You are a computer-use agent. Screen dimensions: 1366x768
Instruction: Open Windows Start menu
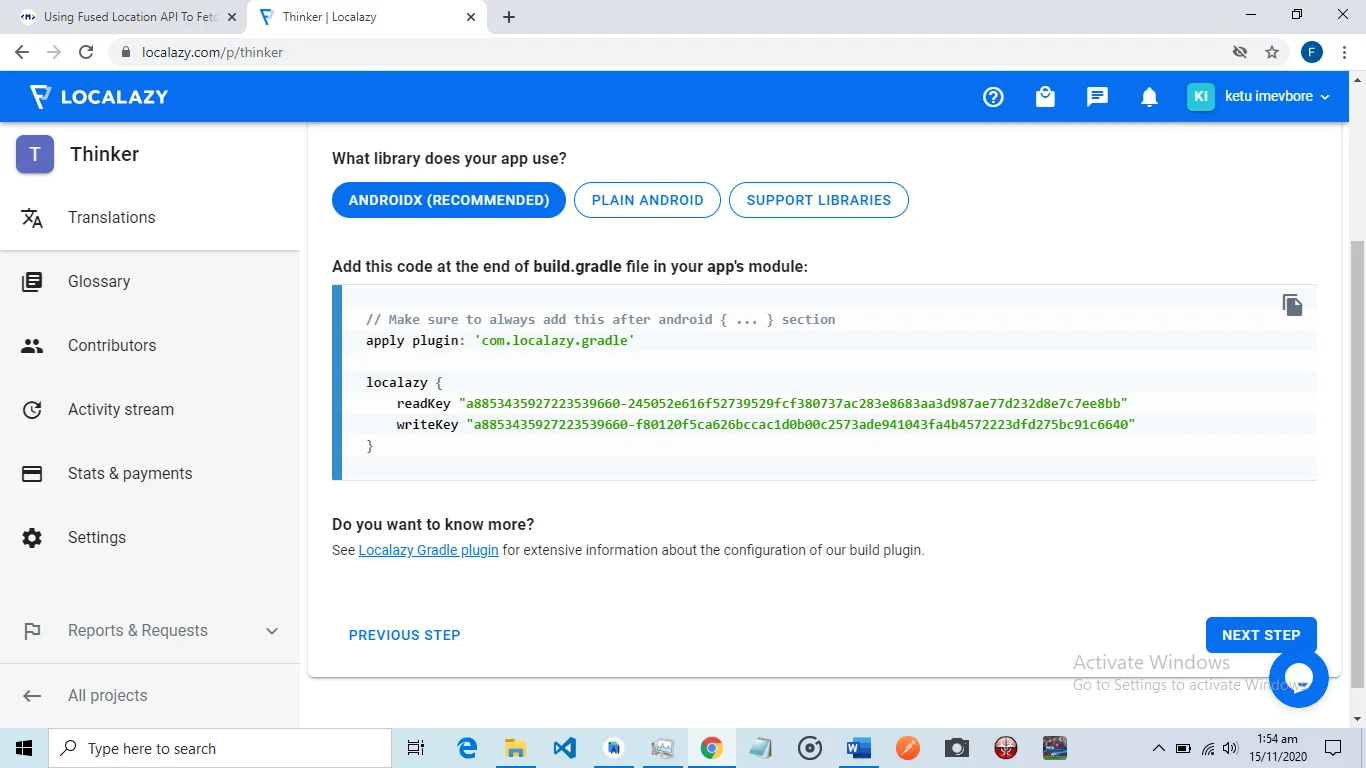point(24,748)
